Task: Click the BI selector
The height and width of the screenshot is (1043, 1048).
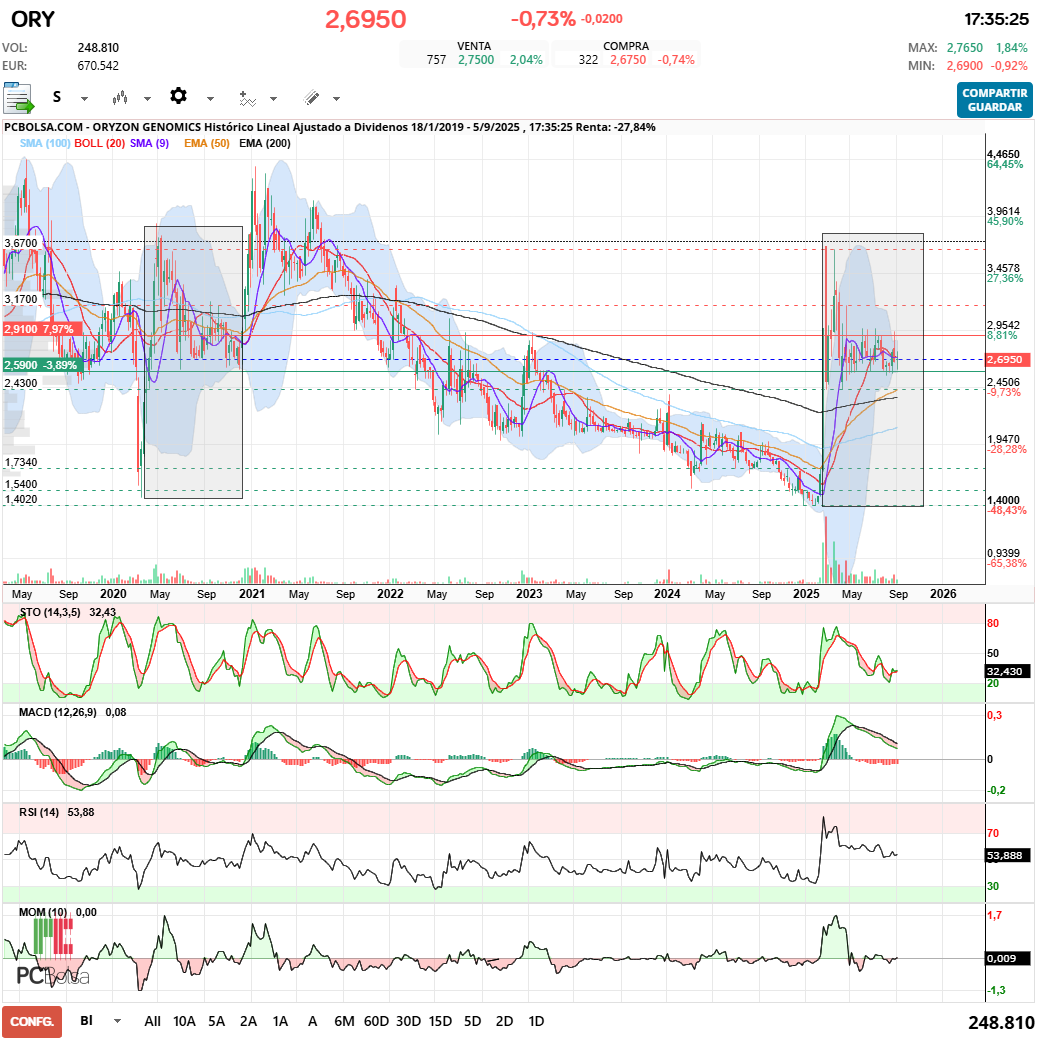Action: click(86, 1020)
